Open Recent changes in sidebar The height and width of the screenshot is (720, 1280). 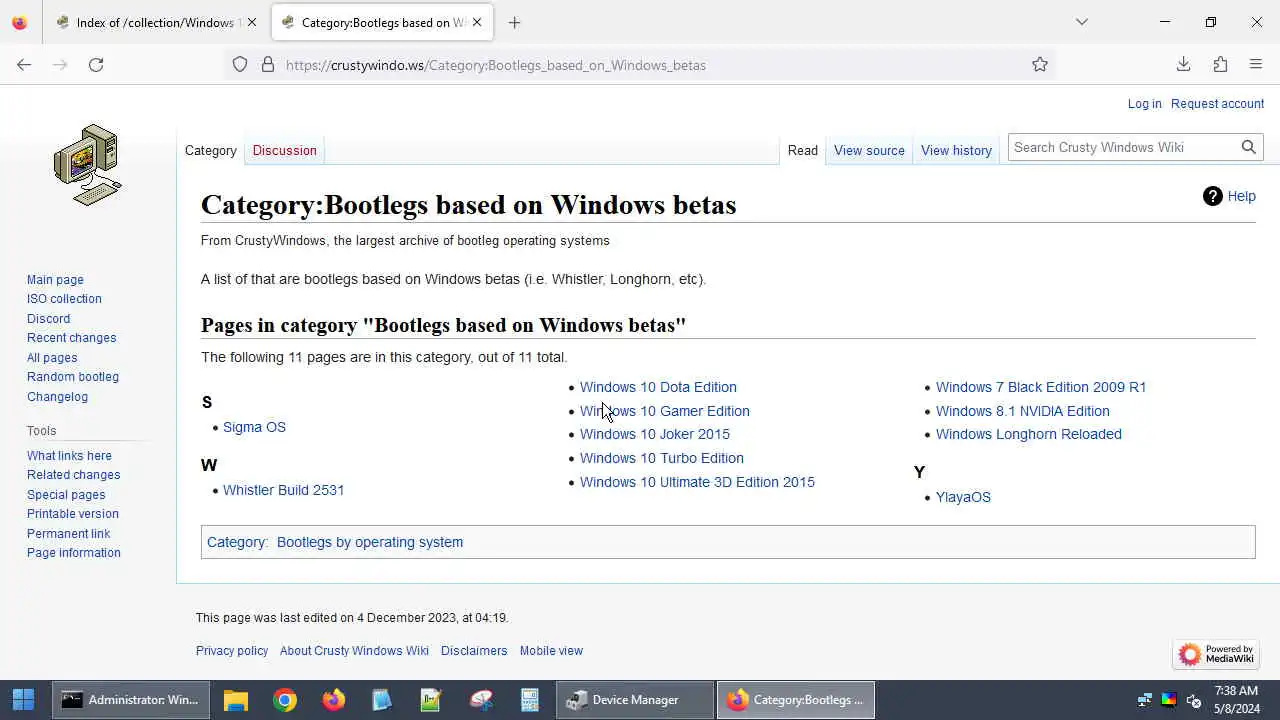tap(71, 338)
